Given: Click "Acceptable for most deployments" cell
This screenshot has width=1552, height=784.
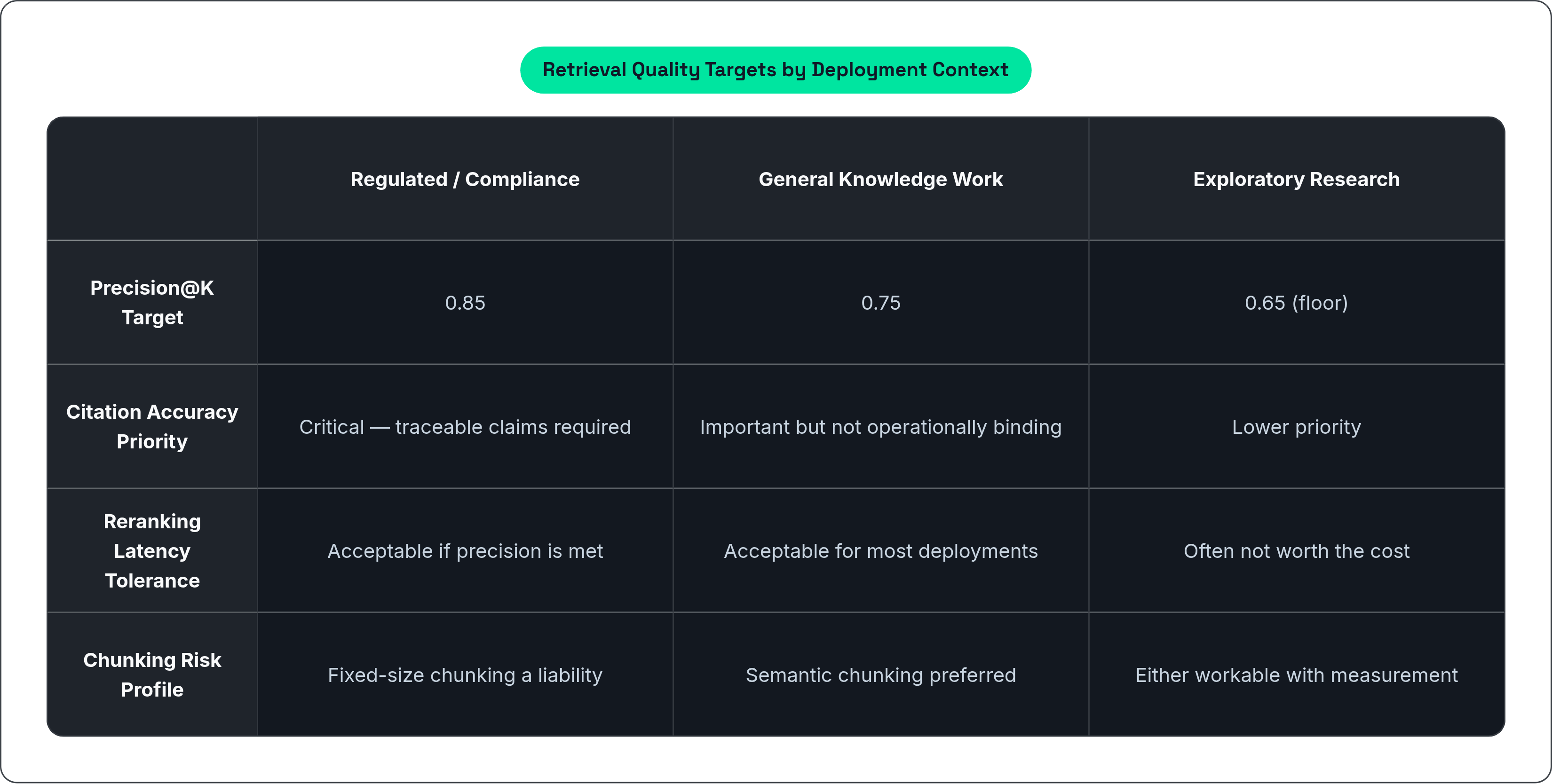Looking at the screenshot, I should pyautogui.click(x=880, y=550).
